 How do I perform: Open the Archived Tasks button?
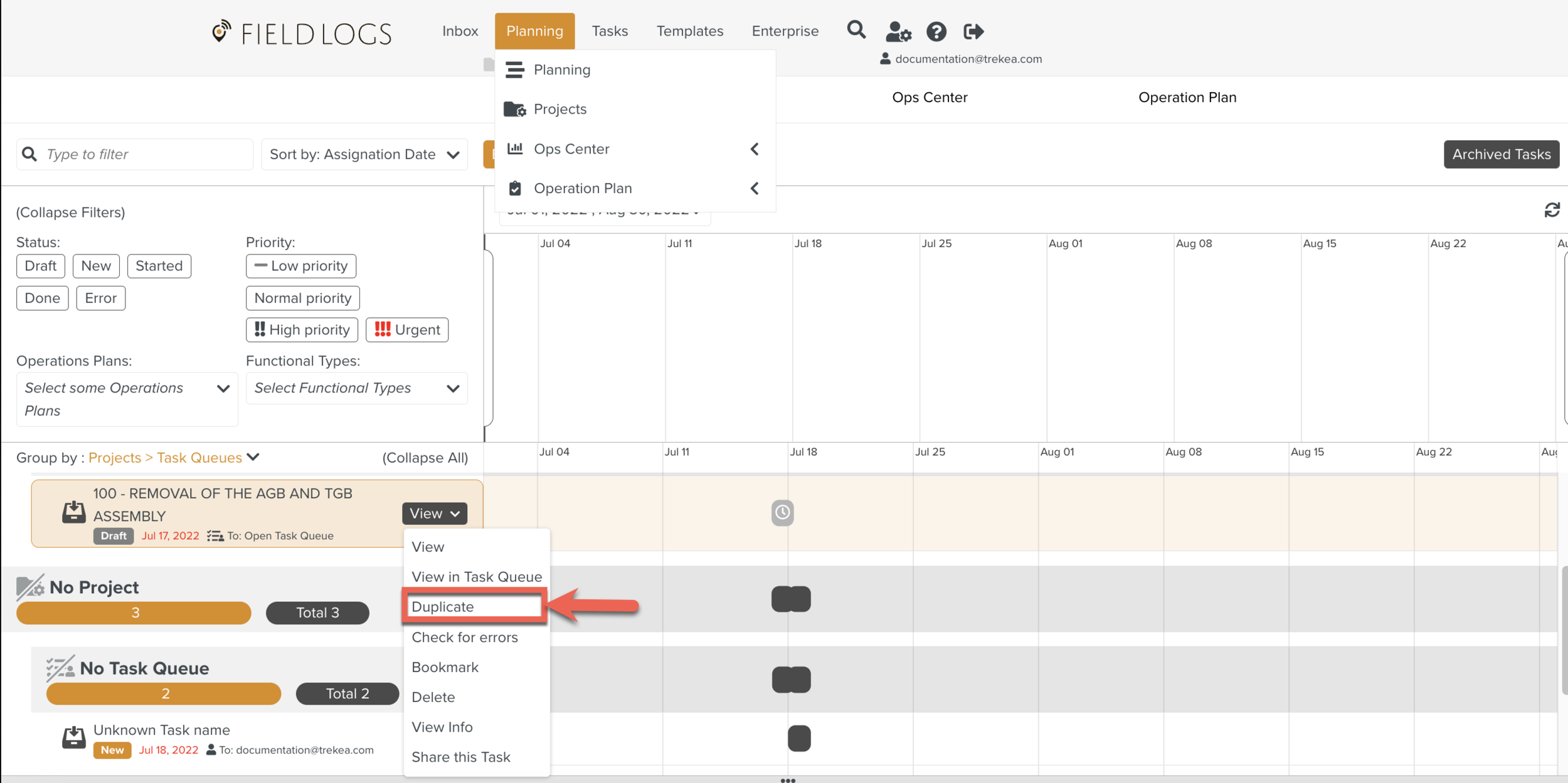point(1501,154)
